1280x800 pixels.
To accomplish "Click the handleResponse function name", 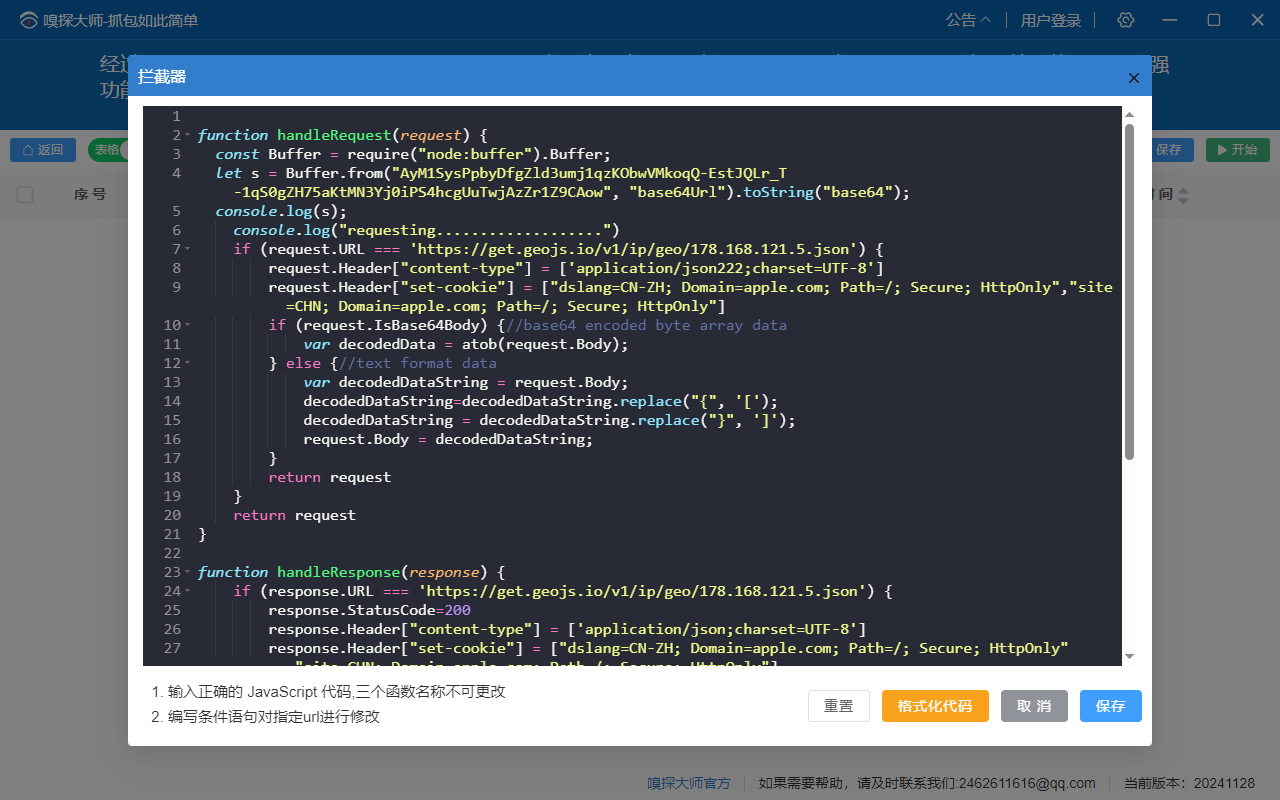I will (x=338, y=572).
